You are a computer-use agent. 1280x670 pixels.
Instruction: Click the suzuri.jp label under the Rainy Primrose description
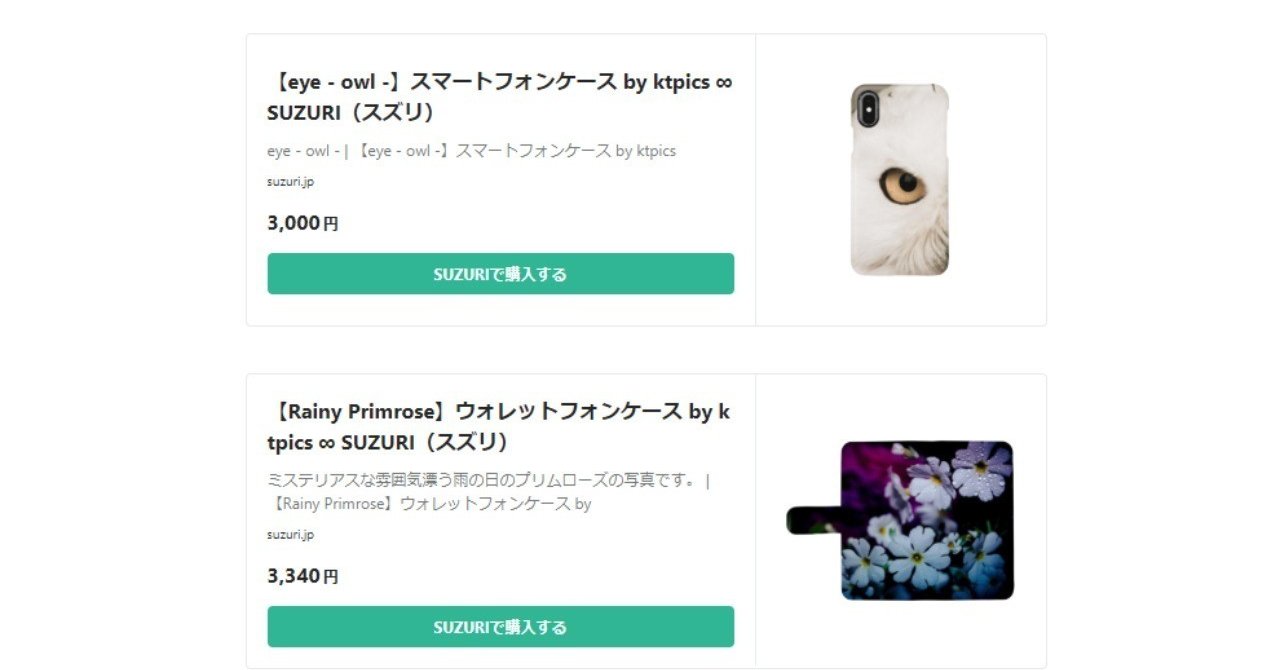[x=289, y=534]
